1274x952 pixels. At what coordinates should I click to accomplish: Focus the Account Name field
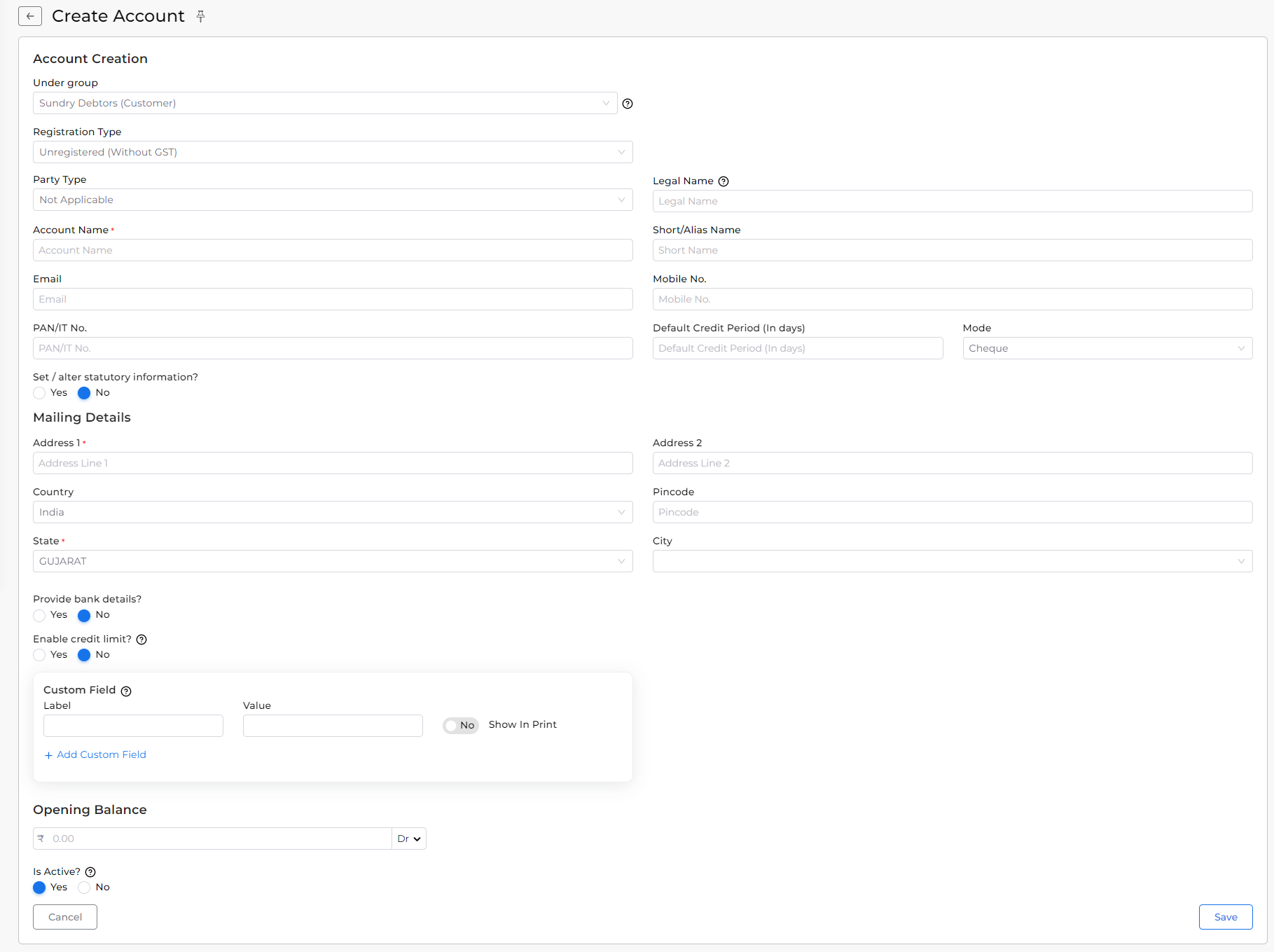point(333,250)
